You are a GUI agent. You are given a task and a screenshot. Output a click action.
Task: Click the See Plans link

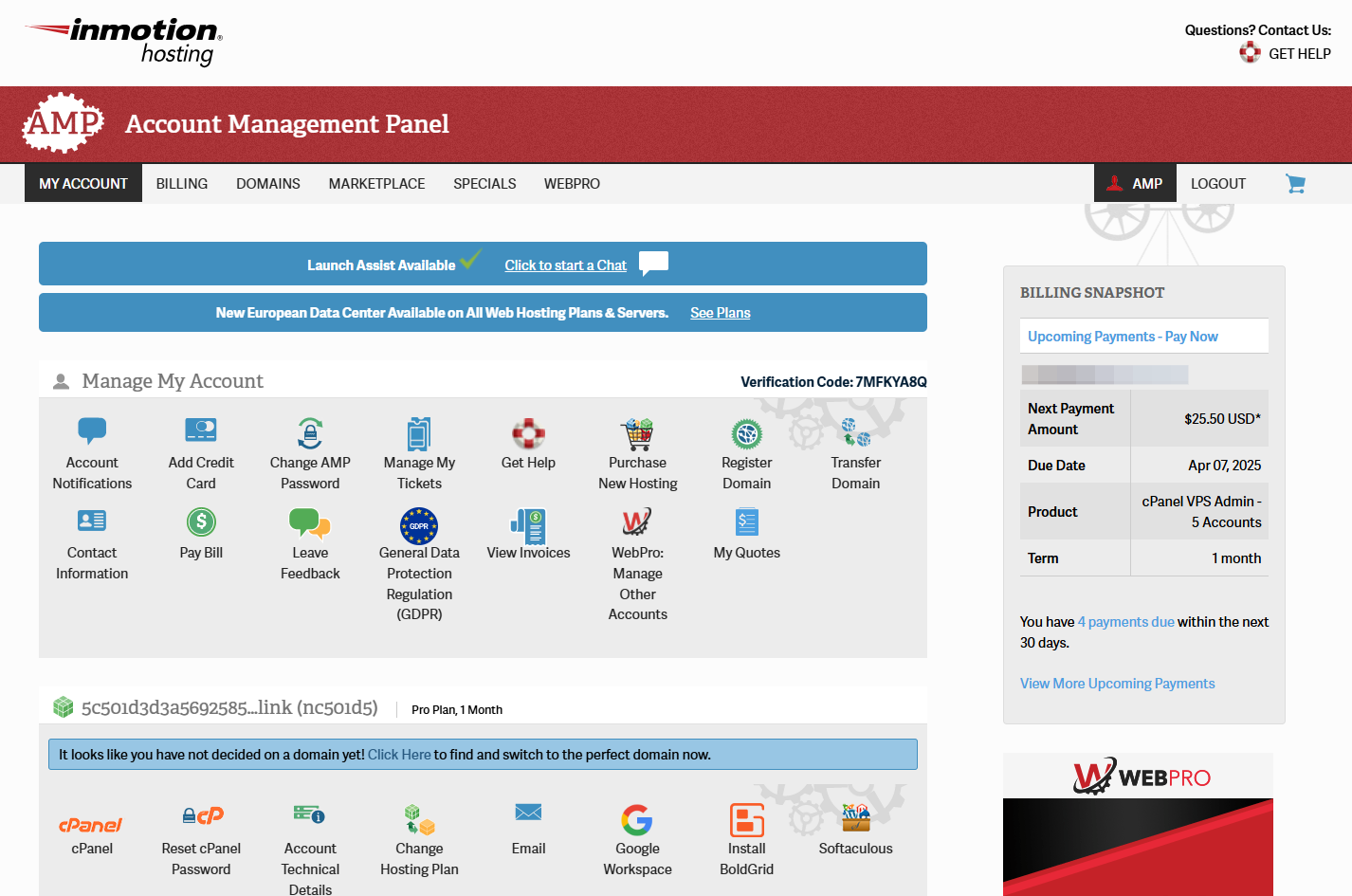[720, 313]
